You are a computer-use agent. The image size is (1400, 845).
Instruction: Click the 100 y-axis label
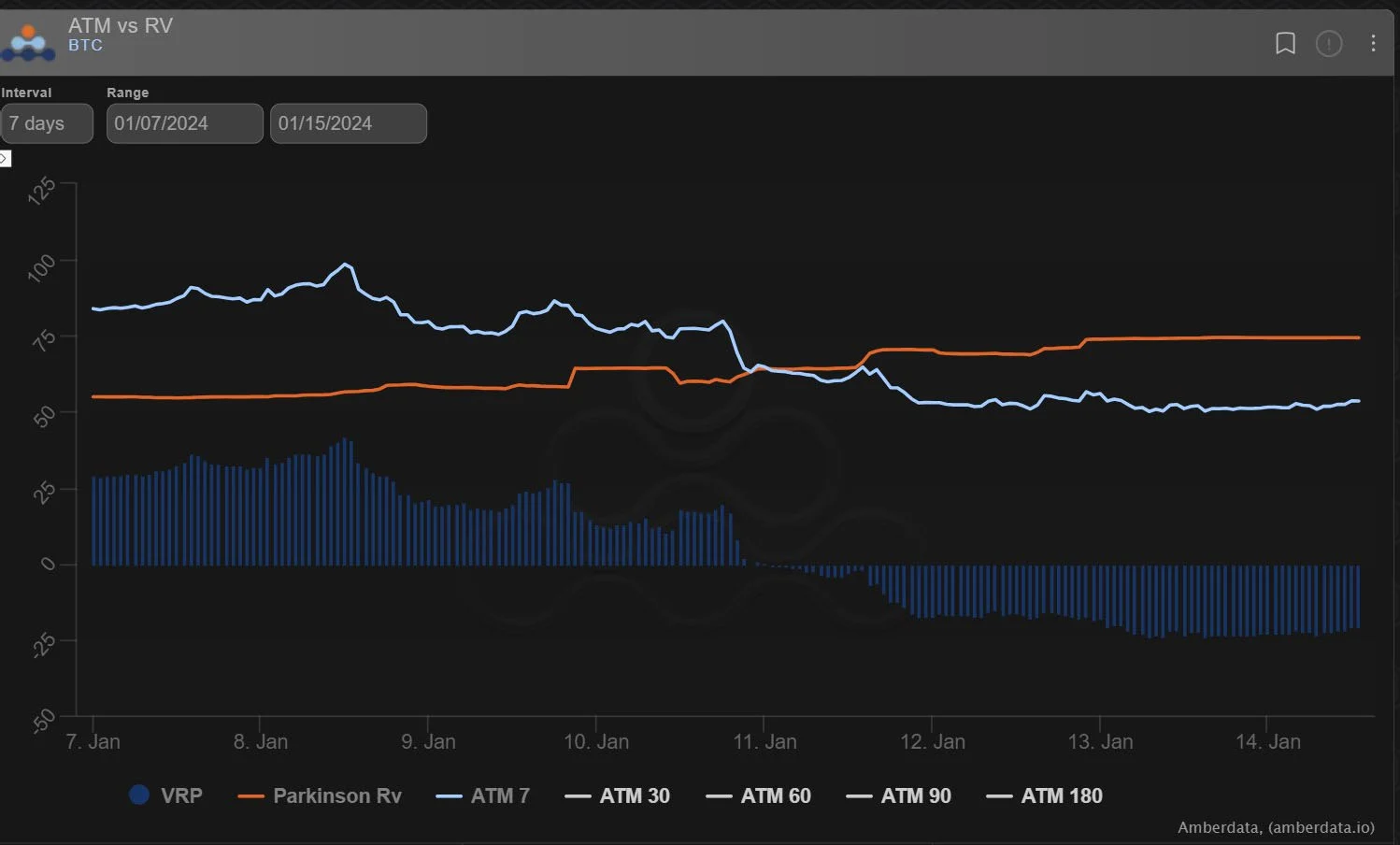pyautogui.click(x=41, y=268)
